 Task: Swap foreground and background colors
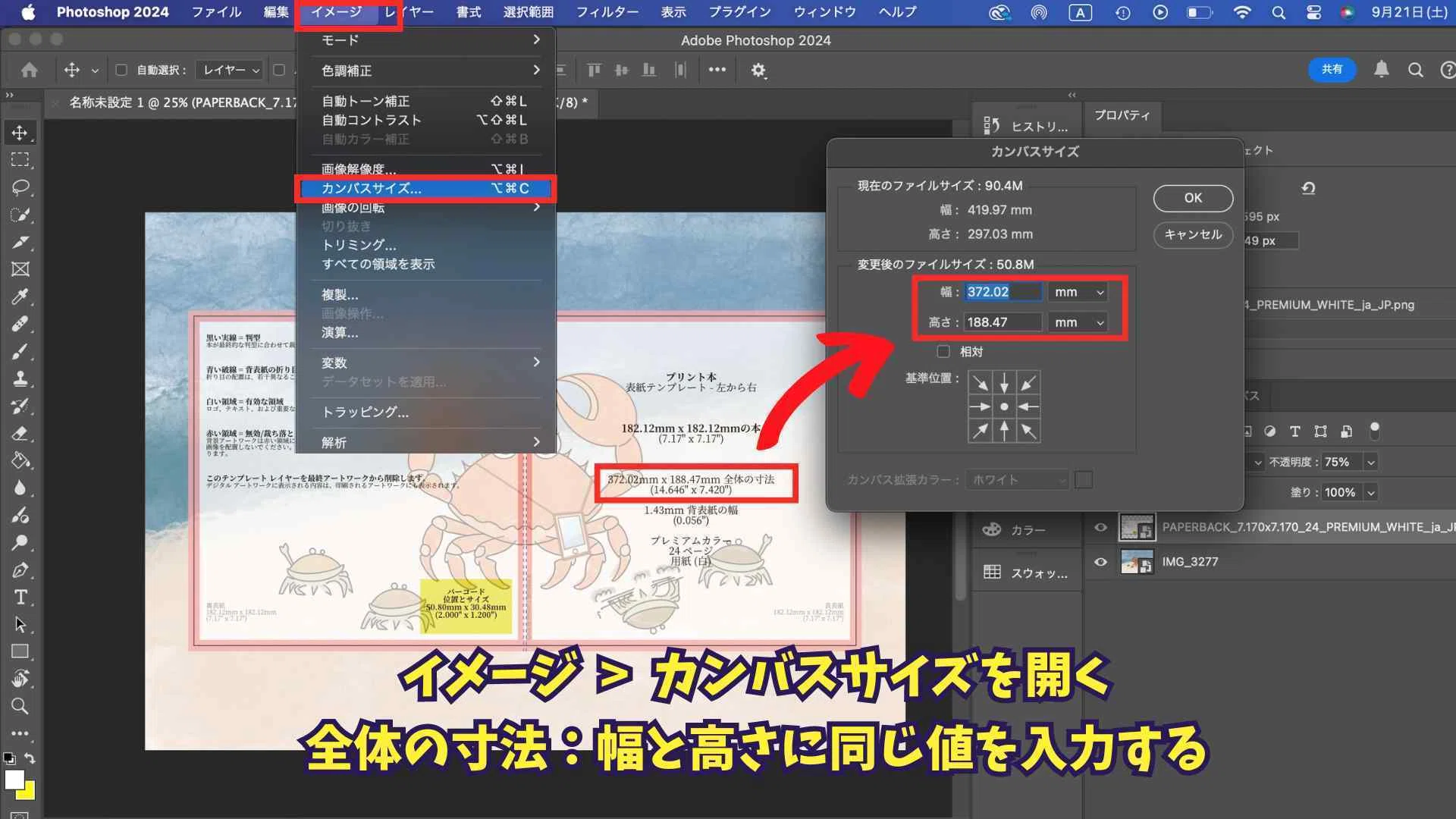[30, 758]
